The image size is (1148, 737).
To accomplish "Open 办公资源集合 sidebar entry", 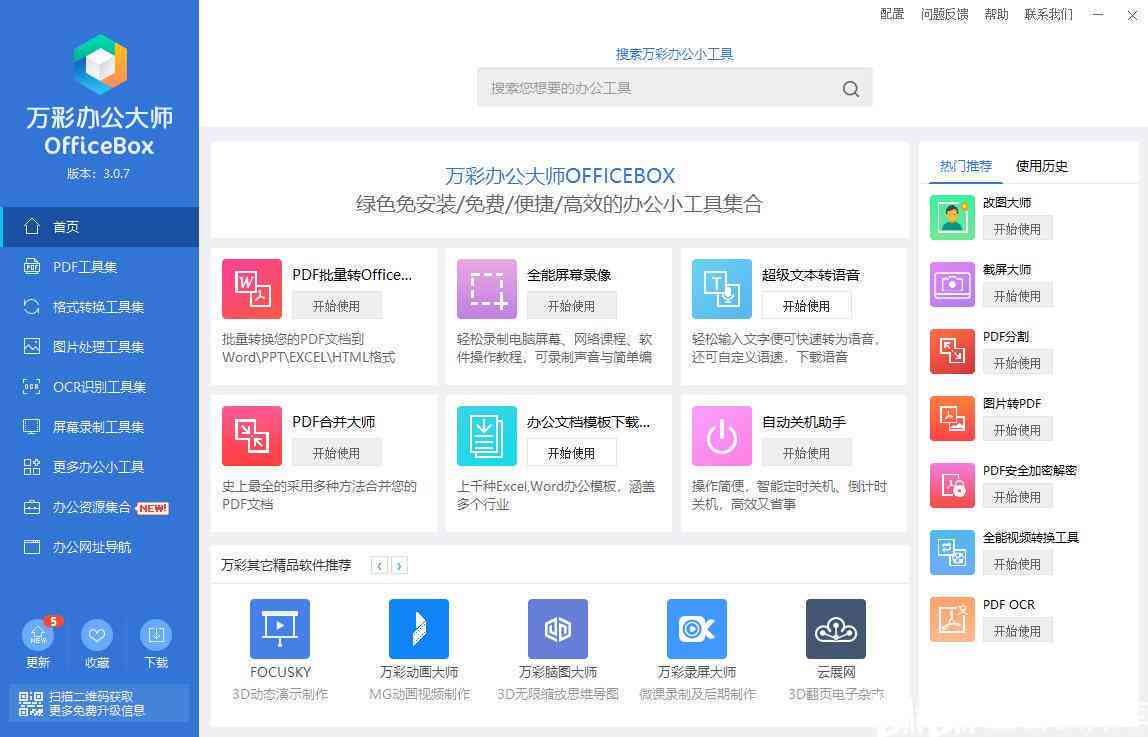I will [100, 507].
